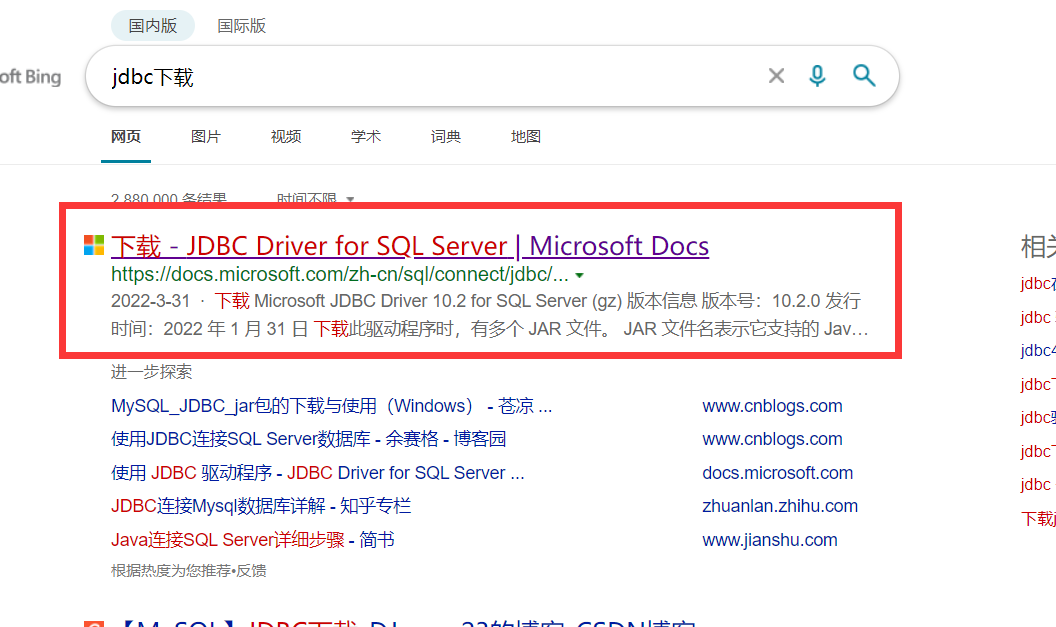Open the 图片 search tab
1056x627 pixels.
pos(206,136)
